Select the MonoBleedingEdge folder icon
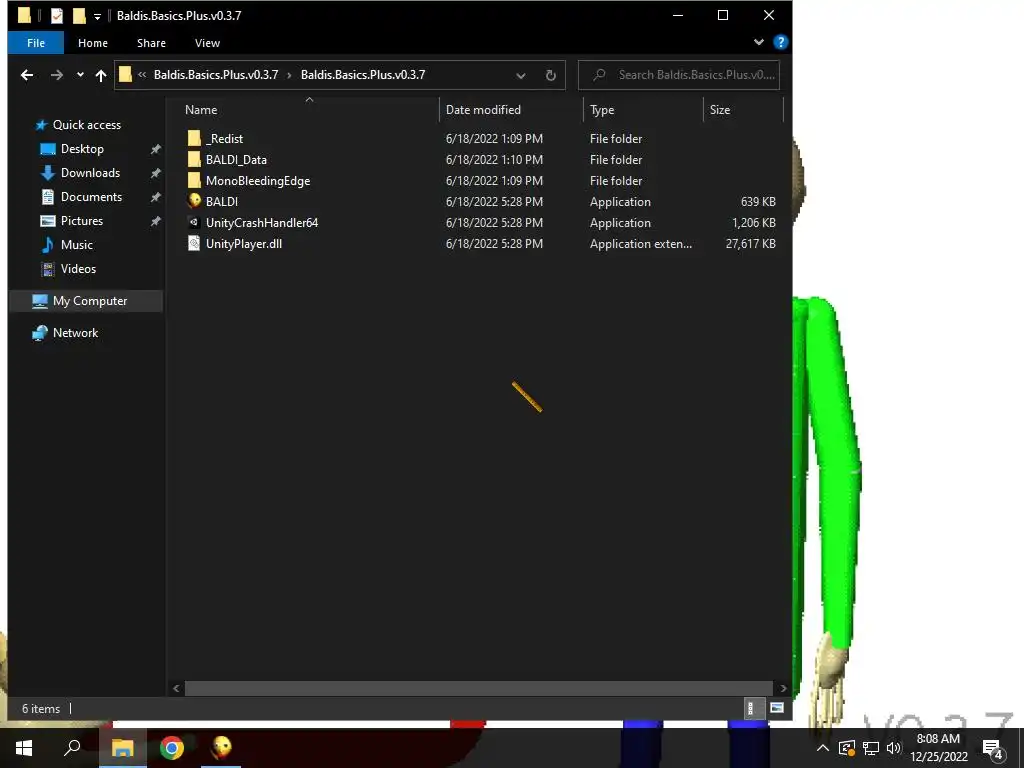1024x768 pixels. tap(194, 180)
